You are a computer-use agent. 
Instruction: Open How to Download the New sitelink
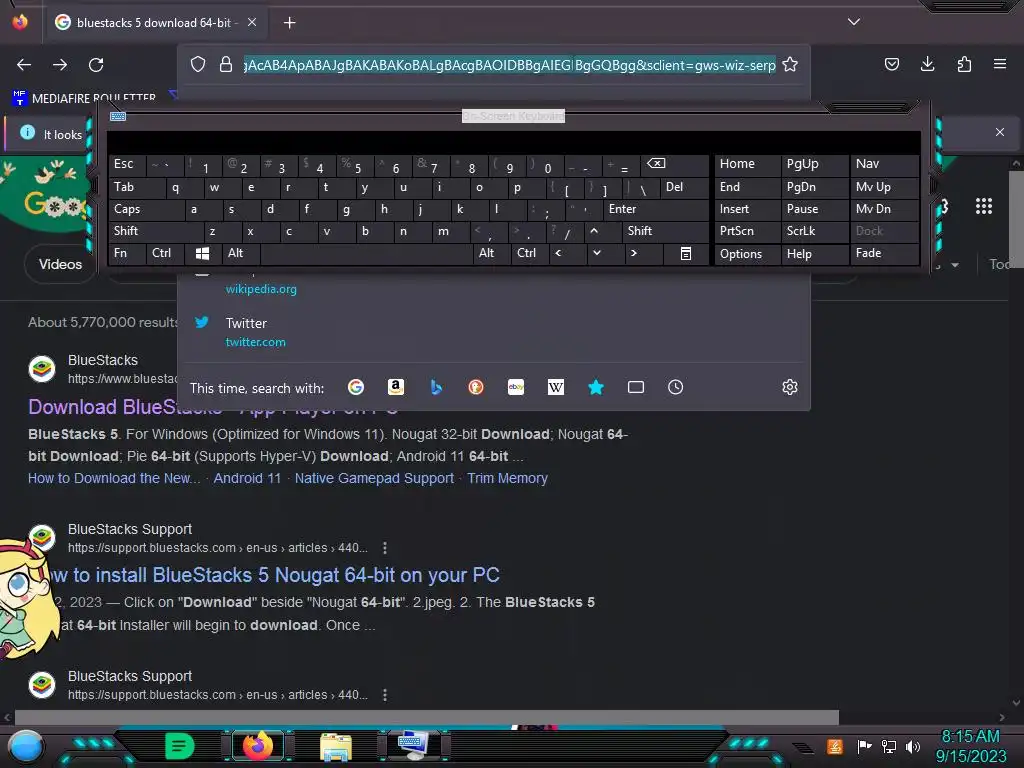[x=114, y=478]
